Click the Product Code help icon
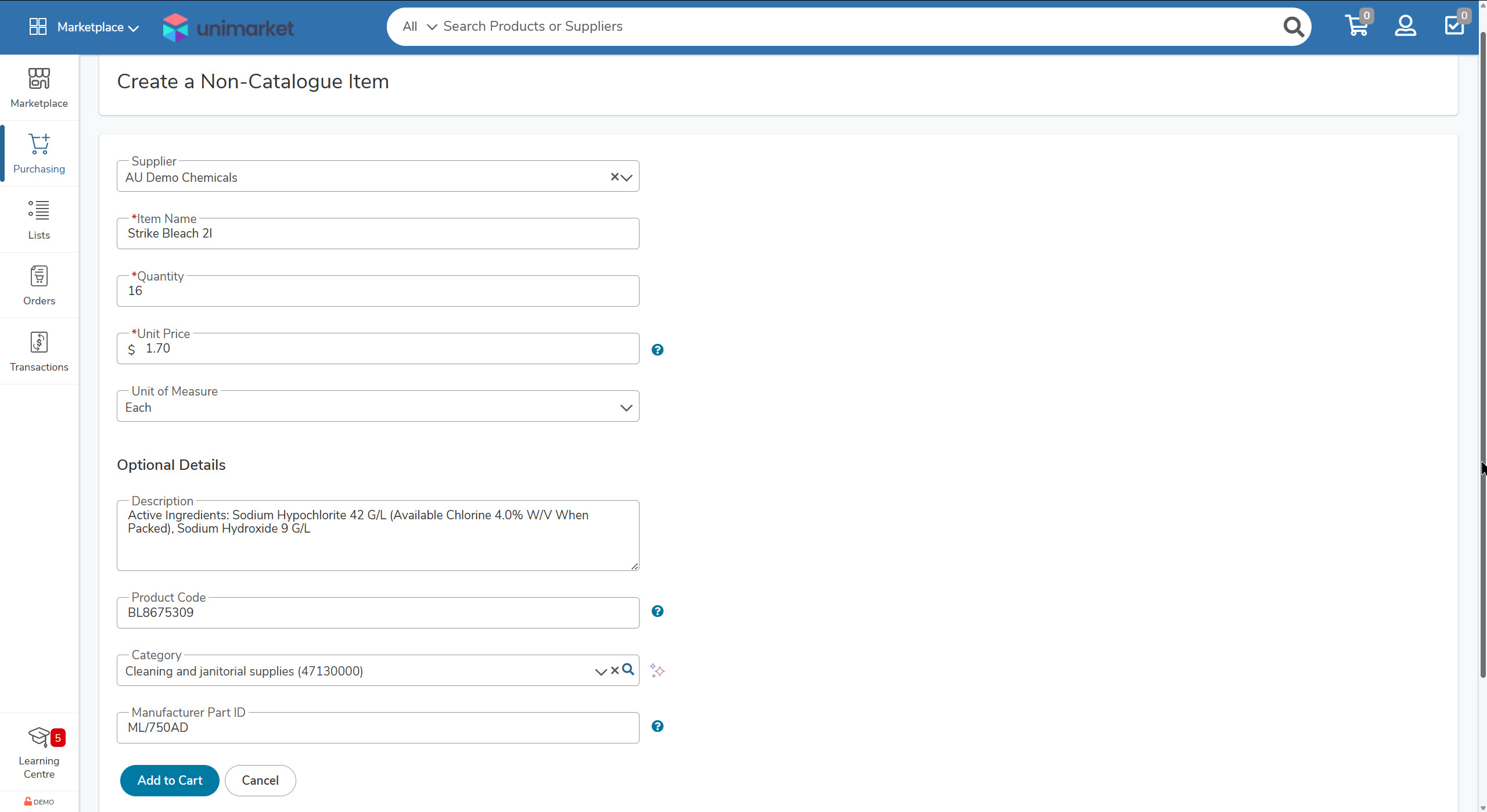Image resolution: width=1487 pixels, height=812 pixels. point(657,611)
